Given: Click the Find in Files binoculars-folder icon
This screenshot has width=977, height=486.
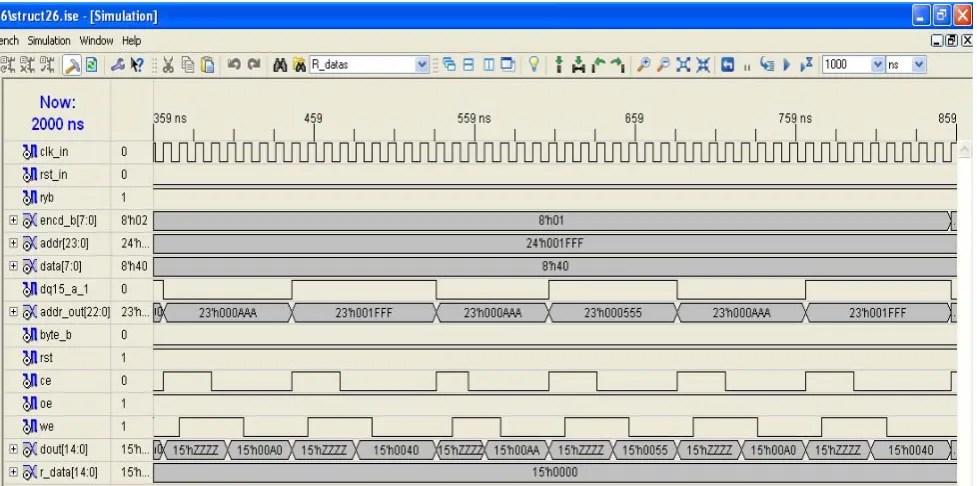Looking at the screenshot, I should pos(300,65).
